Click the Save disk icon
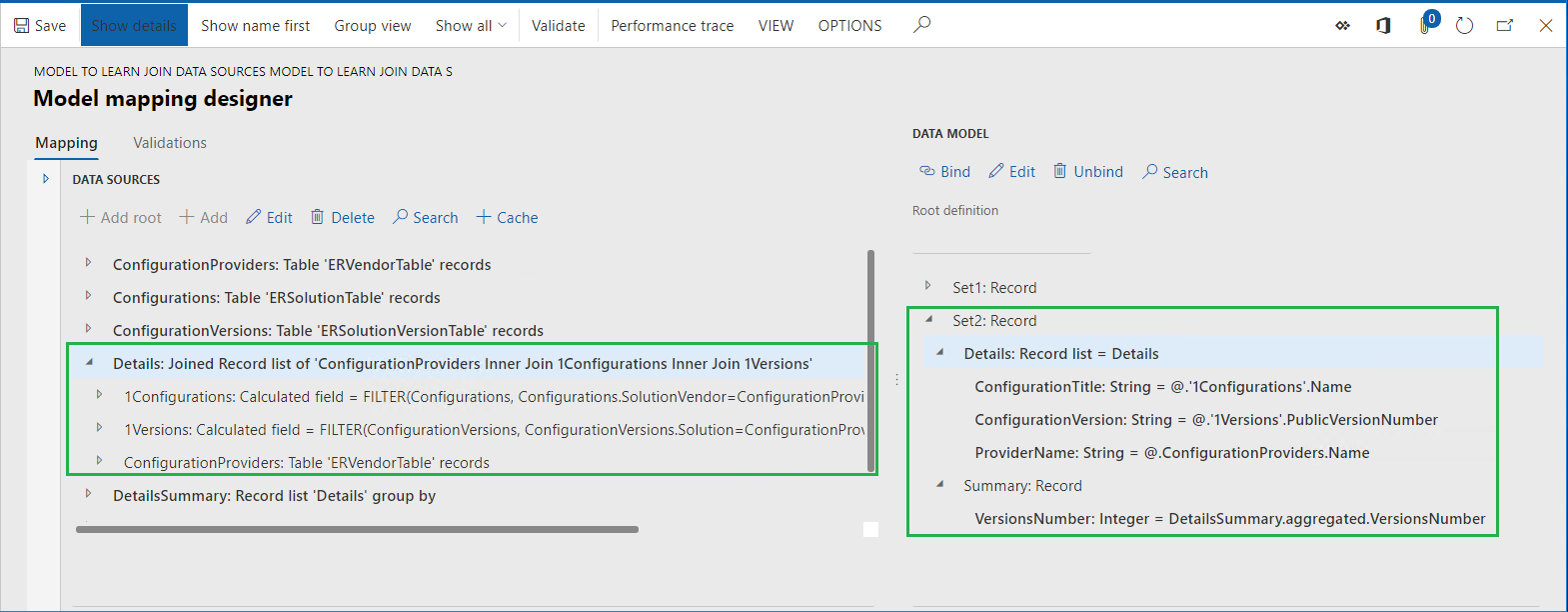This screenshot has height=612, width=1568. pos(21,26)
